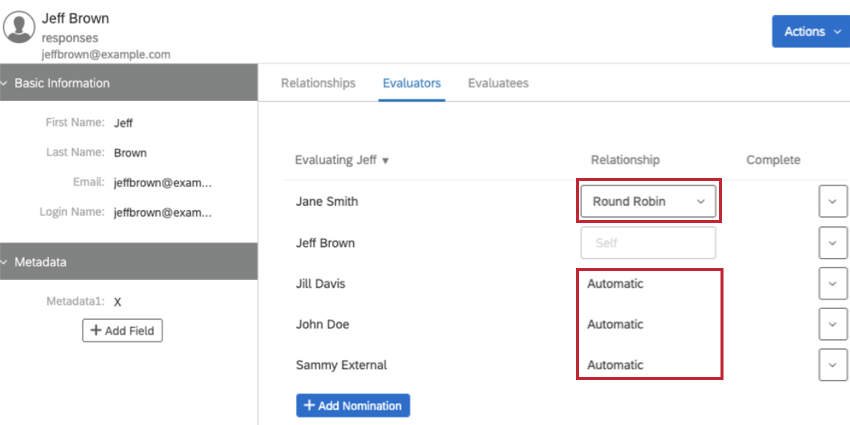Open the Evaluatees tab
The width and height of the screenshot is (850, 425).
tap(498, 83)
